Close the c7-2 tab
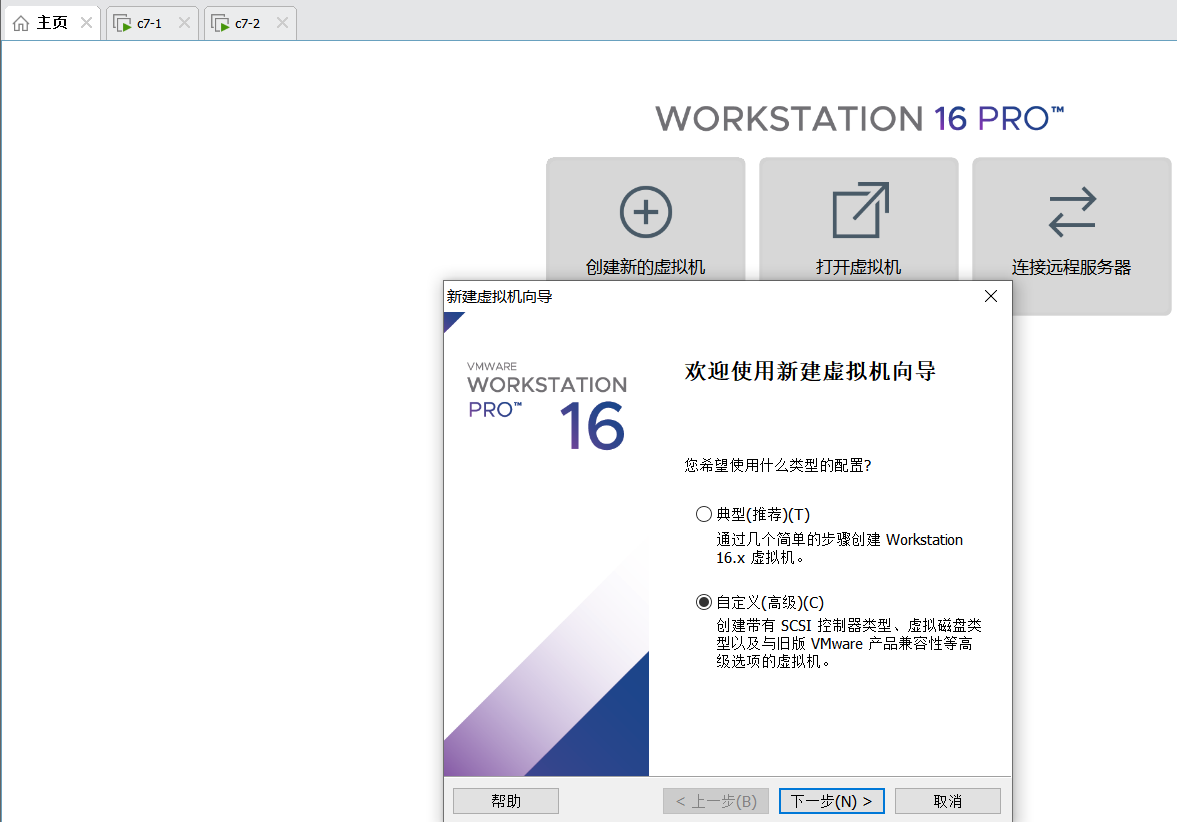The height and width of the screenshot is (822, 1177). pos(282,23)
